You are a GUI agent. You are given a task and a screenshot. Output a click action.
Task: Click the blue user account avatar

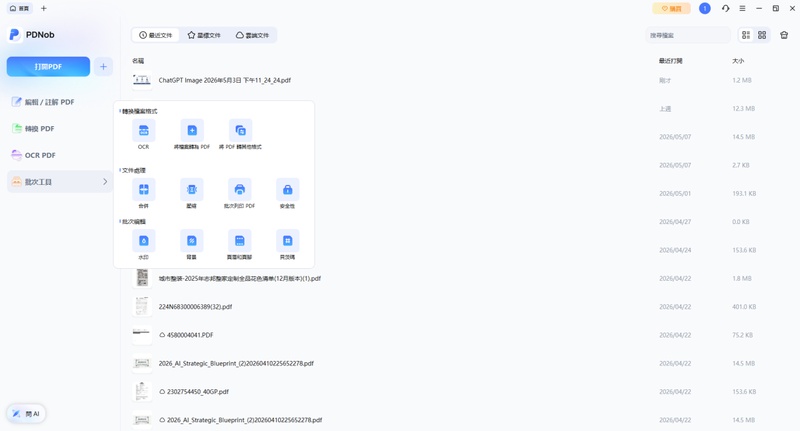[x=705, y=8]
